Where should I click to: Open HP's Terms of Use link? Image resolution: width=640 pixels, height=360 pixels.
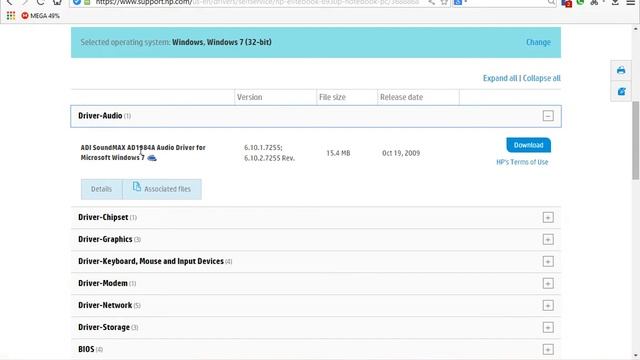522,162
